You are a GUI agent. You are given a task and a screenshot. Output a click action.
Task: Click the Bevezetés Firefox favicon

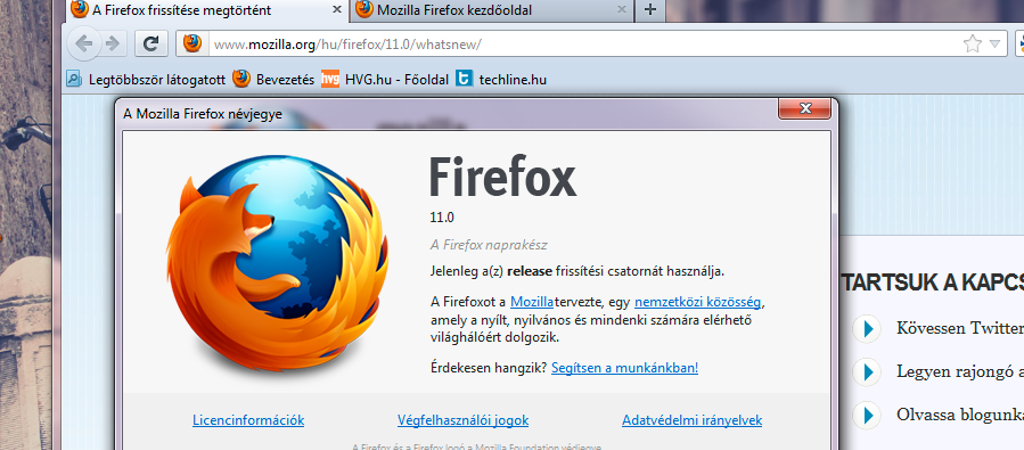tap(242, 79)
